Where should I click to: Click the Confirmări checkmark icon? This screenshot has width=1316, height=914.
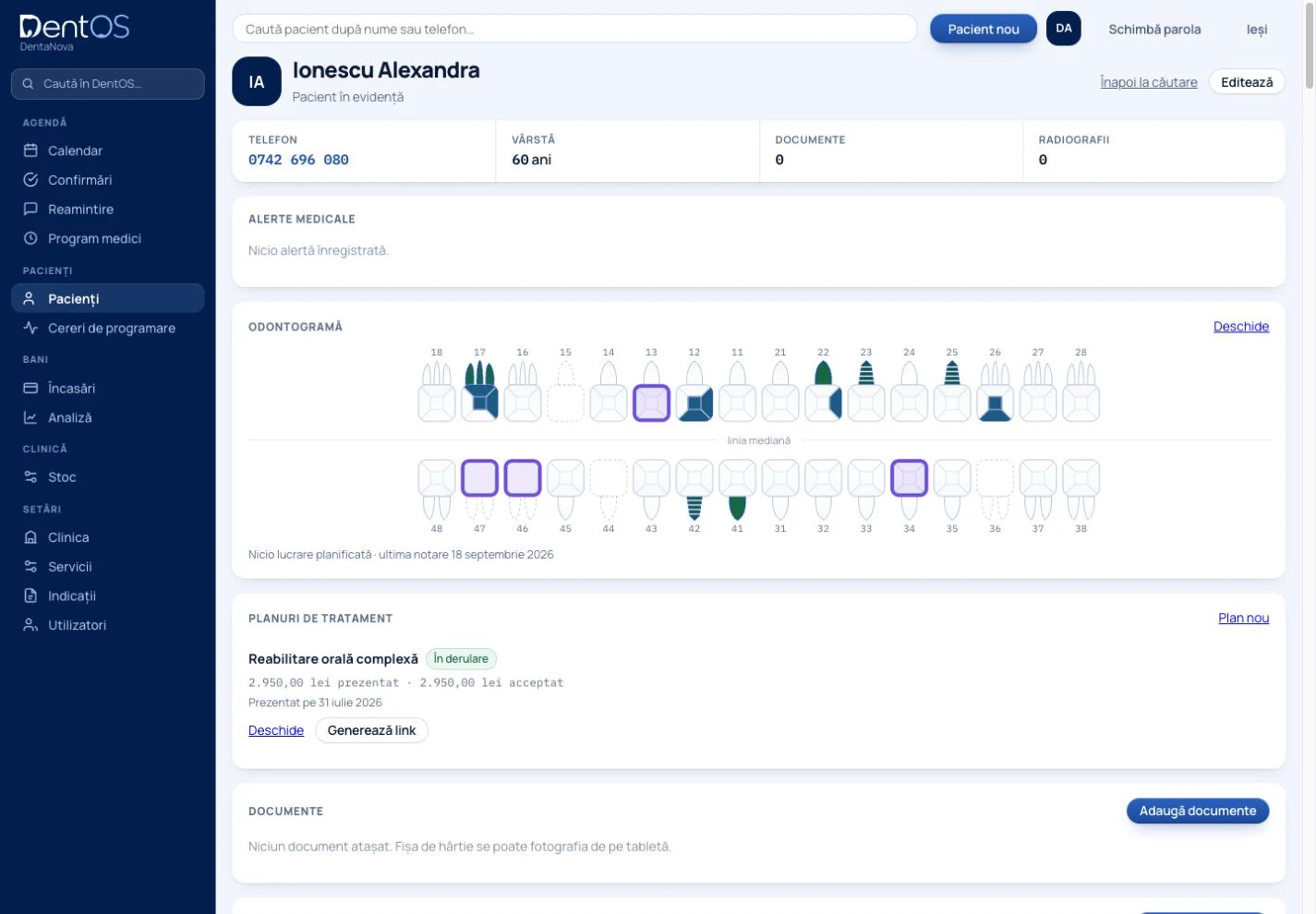pyautogui.click(x=30, y=180)
